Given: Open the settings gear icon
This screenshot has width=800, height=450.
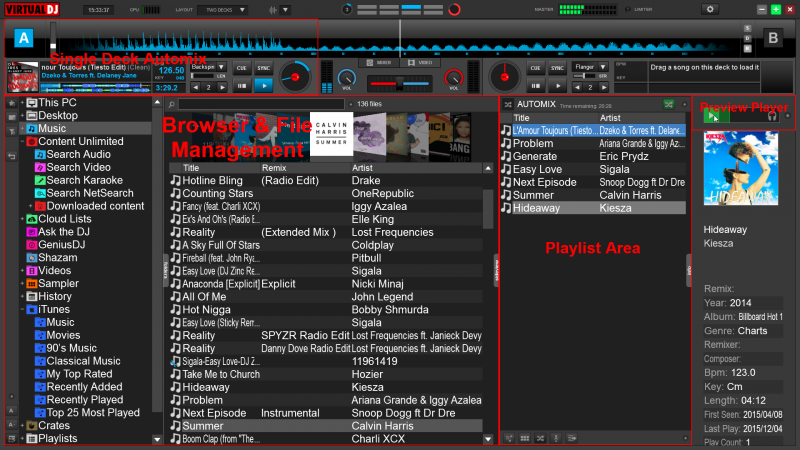Looking at the screenshot, I should (710, 9).
